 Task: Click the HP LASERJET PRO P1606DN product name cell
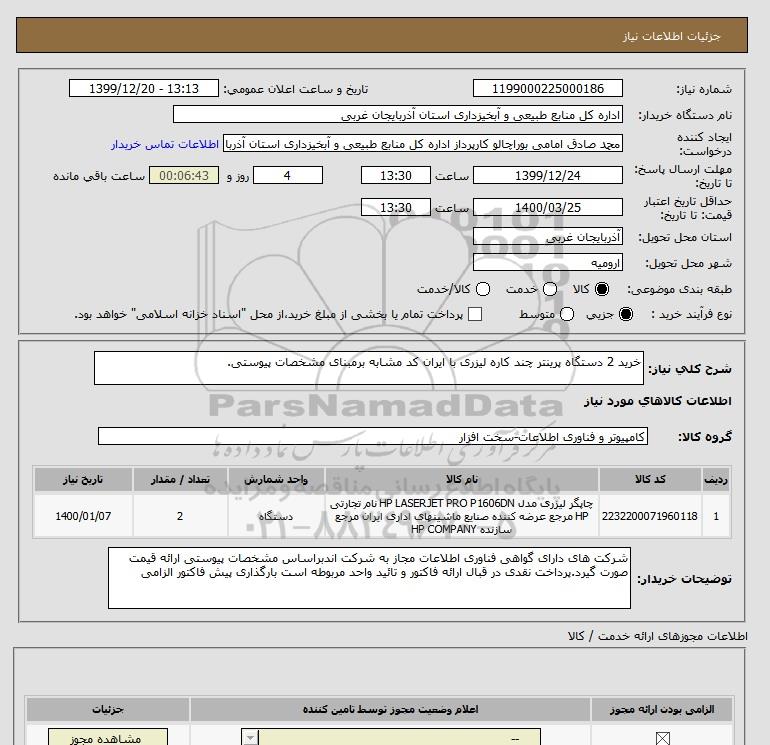[462, 516]
